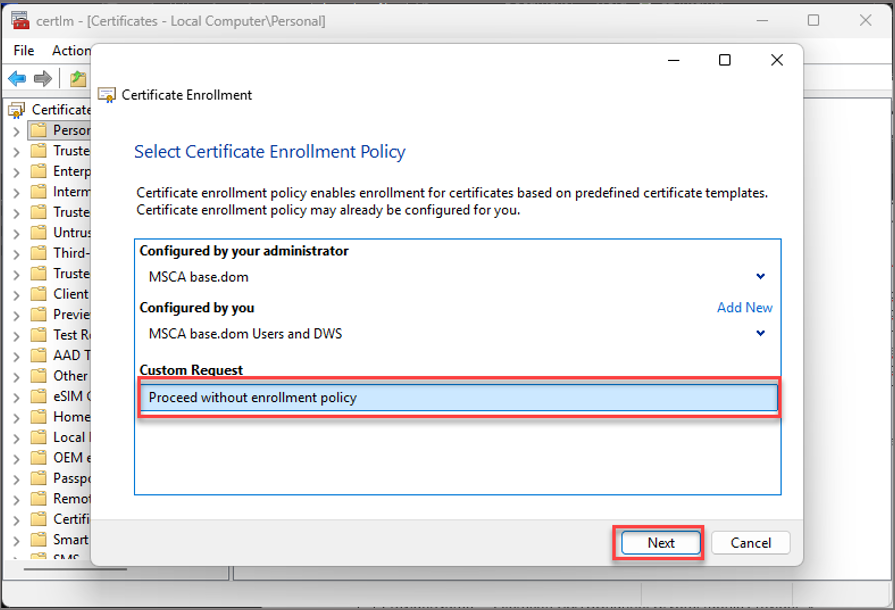
Task: Click the tree pane horizontal scrollbar
Action: coord(75,569)
